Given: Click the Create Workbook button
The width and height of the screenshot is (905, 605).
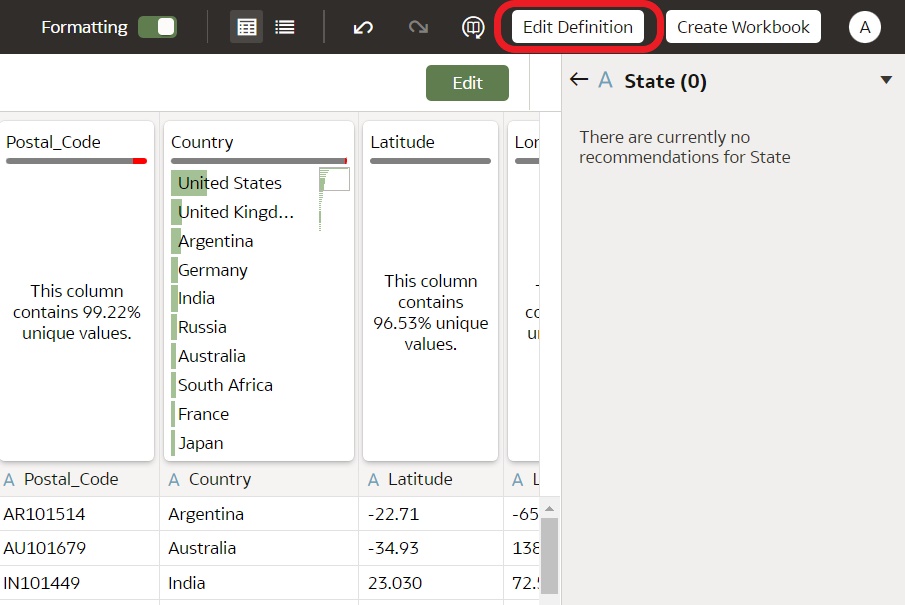Looking at the screenshot, I should tap(742, 27).
